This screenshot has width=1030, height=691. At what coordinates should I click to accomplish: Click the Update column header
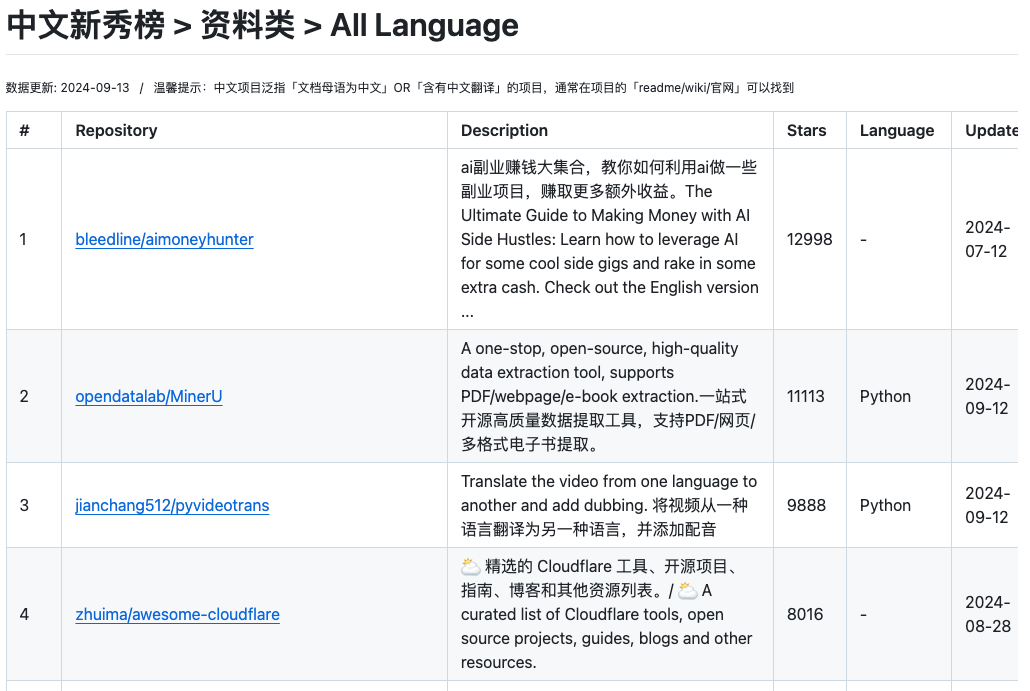click(x=990, y=131)
